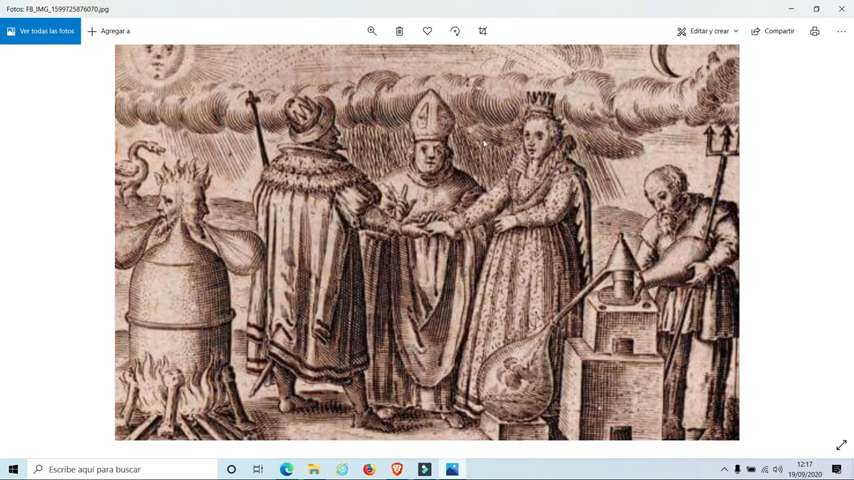Open the volume control icon

coord(778,469)
